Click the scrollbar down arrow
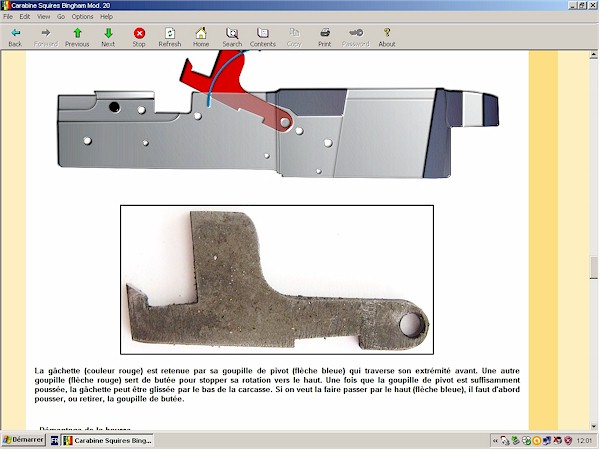 pos(593,426)
